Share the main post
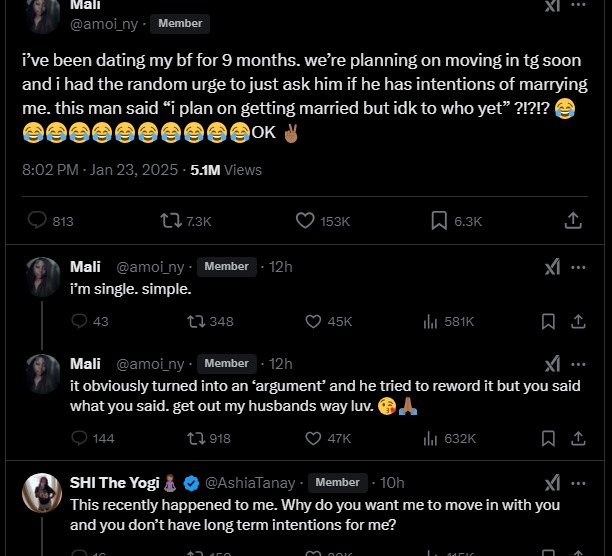This screenshot has width=612, height=556. 573,221
